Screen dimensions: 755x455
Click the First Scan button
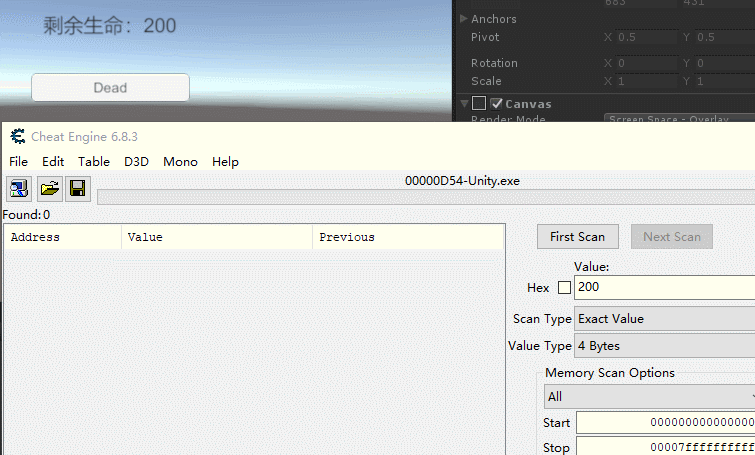(578, 237)
